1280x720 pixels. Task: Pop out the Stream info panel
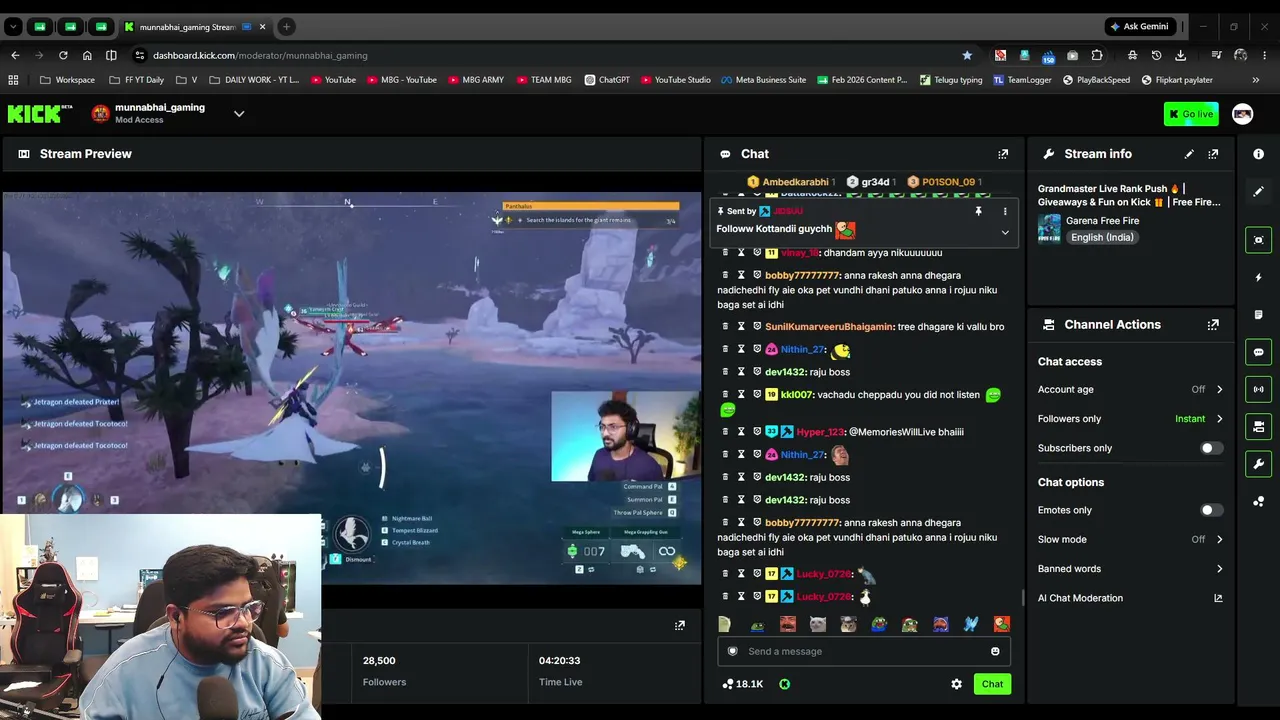1213,154
